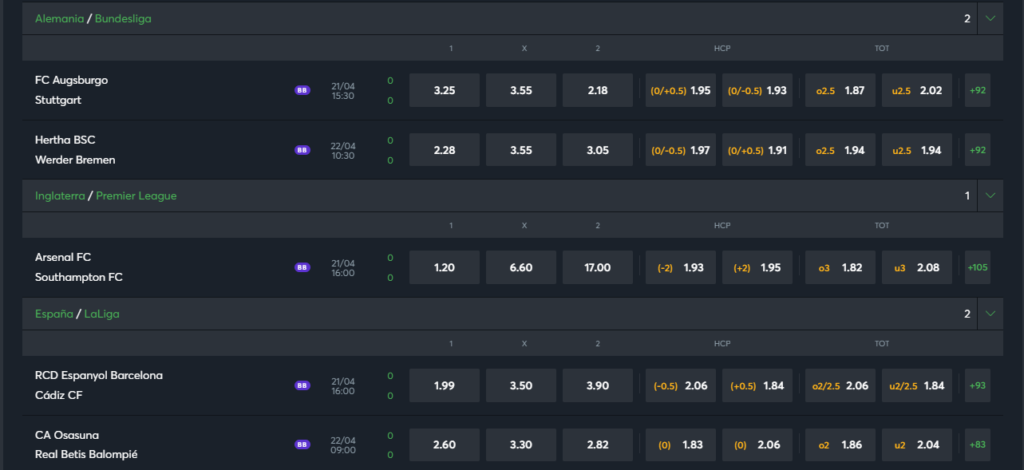Open the España country link

click(54, 314)
